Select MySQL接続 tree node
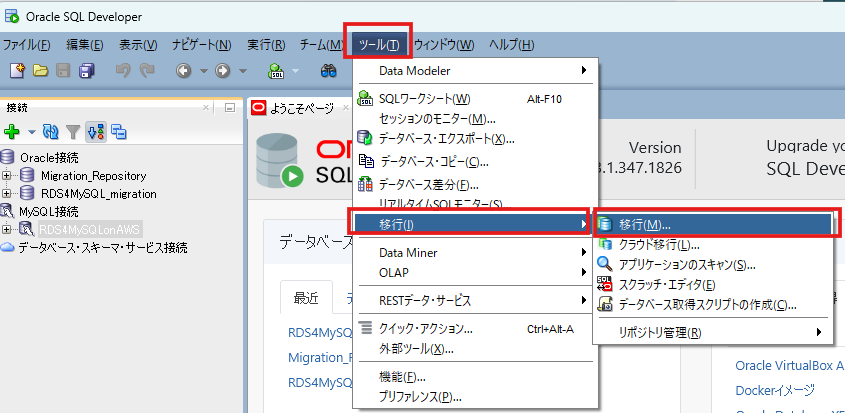The height and width of the screenshot is (413, 845). [x=49, y=211]
